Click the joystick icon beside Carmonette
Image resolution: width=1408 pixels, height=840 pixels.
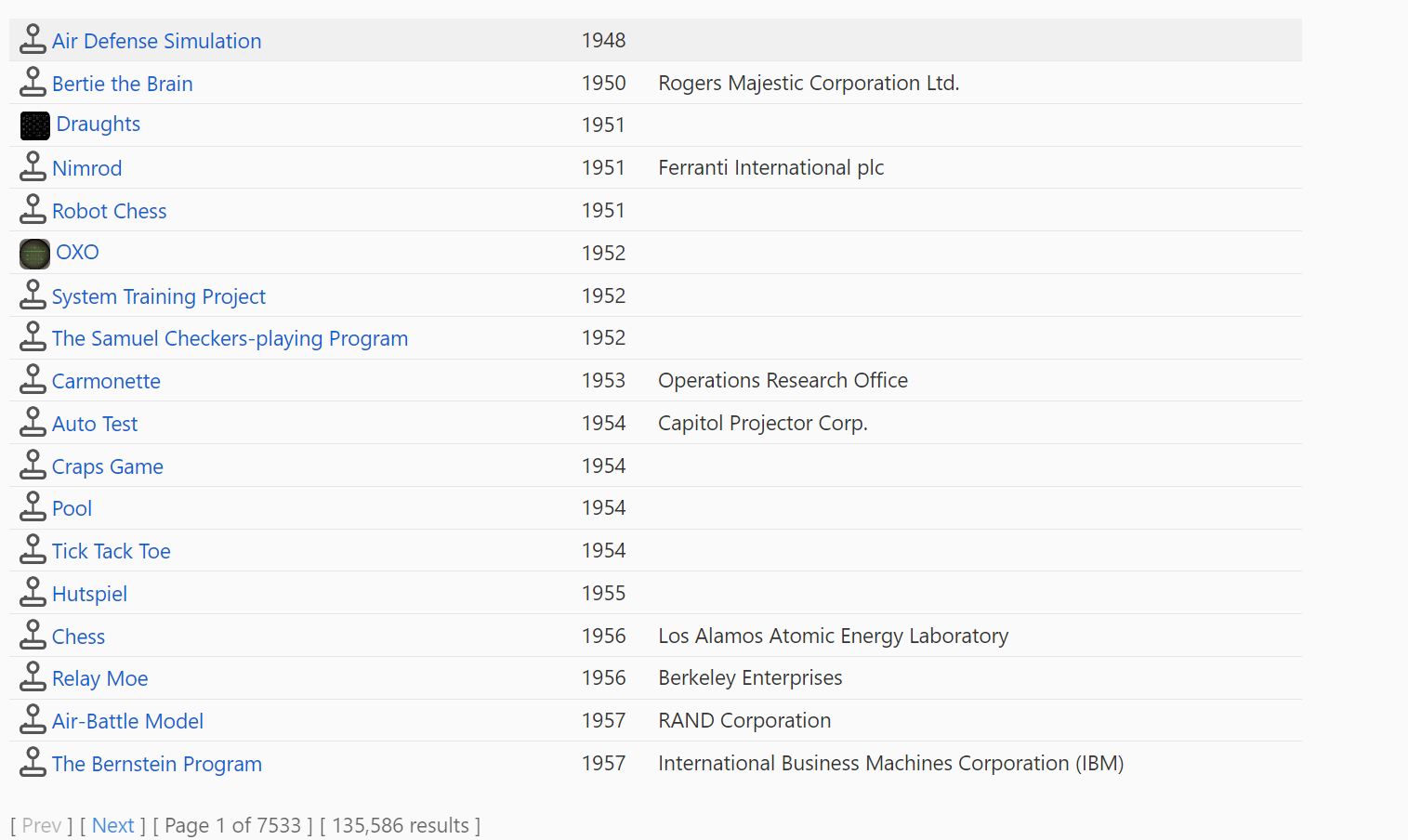point(33,379)
